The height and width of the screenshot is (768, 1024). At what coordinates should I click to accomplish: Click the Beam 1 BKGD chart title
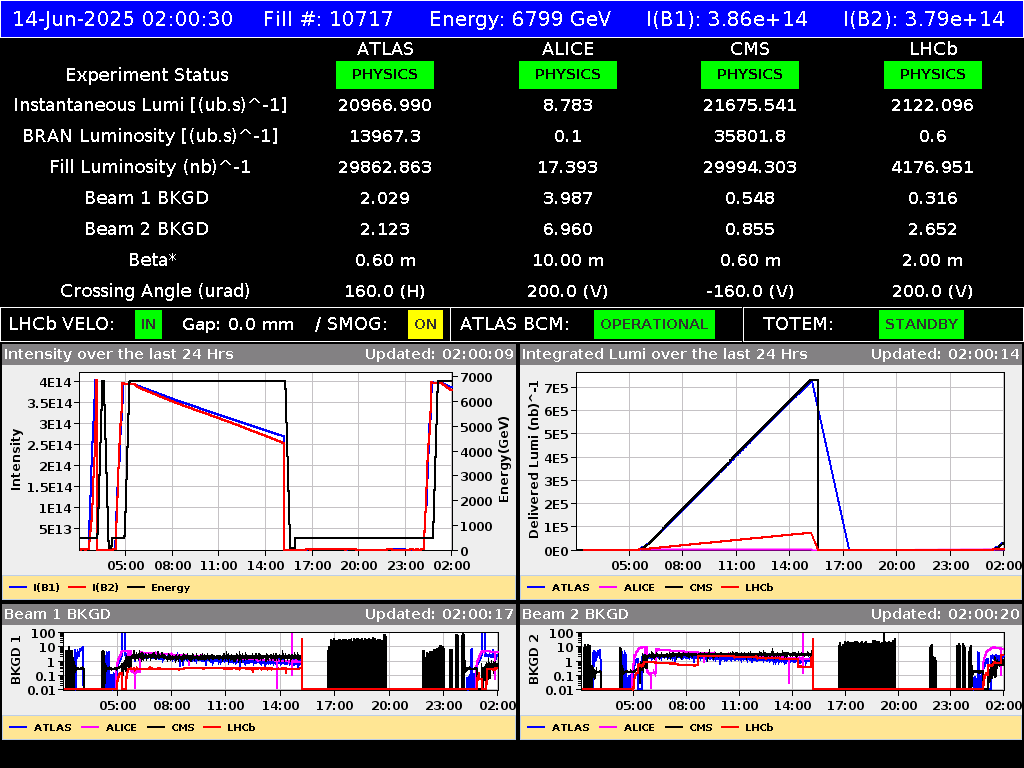[57, 614]
